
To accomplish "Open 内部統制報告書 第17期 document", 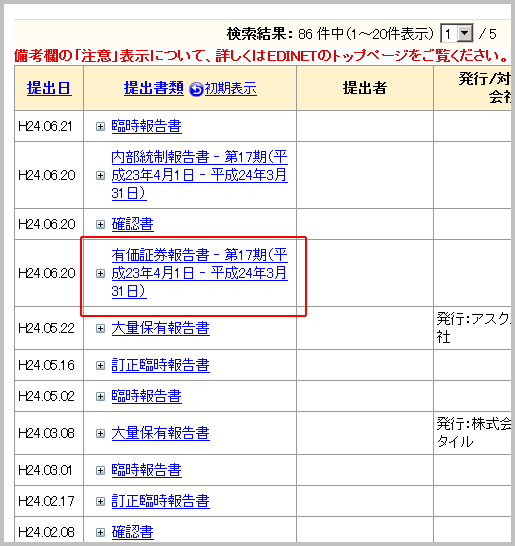I will coord(199,175).
